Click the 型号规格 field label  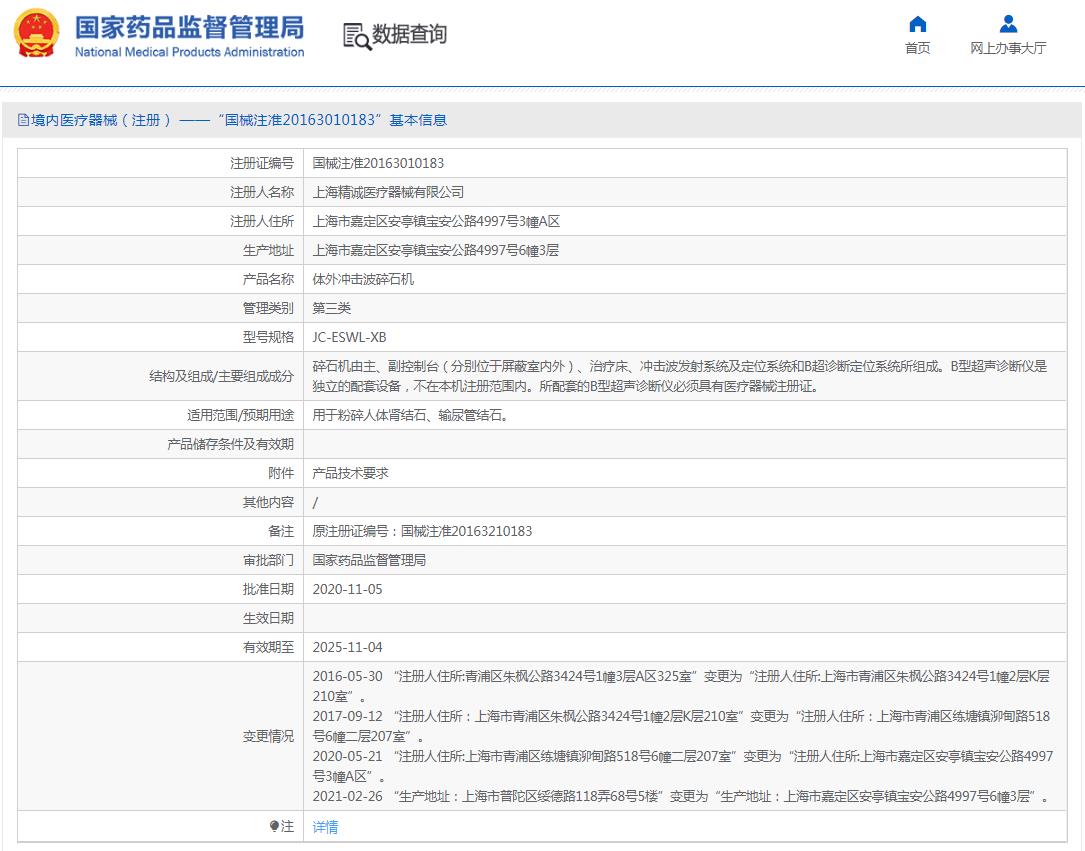point(268,338)
